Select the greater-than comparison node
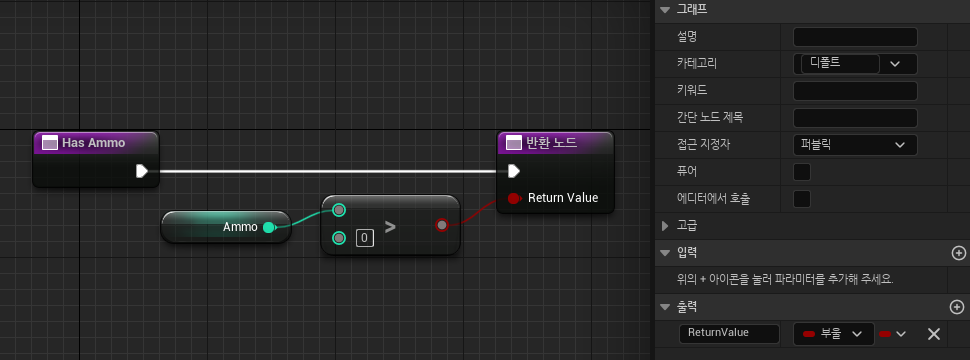The height and width of the screenshot is (360, 970). click(x=390, y=225)
